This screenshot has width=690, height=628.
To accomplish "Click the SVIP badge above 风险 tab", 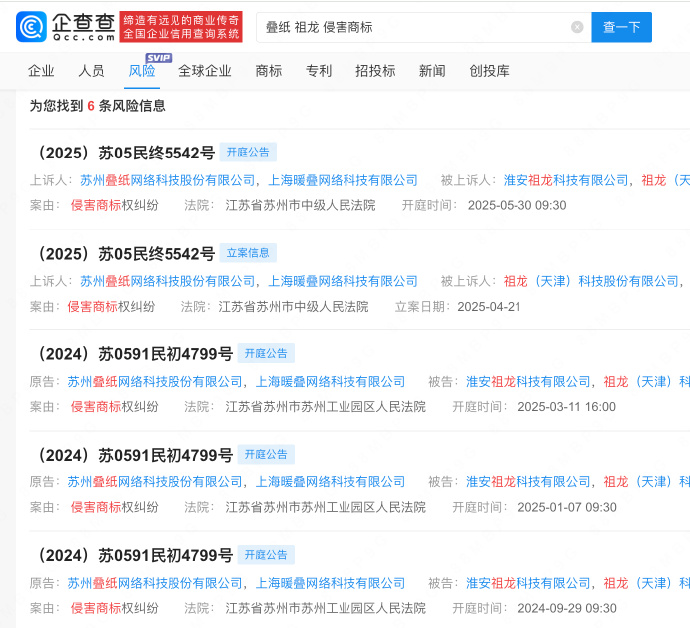I will click(158, 58).
